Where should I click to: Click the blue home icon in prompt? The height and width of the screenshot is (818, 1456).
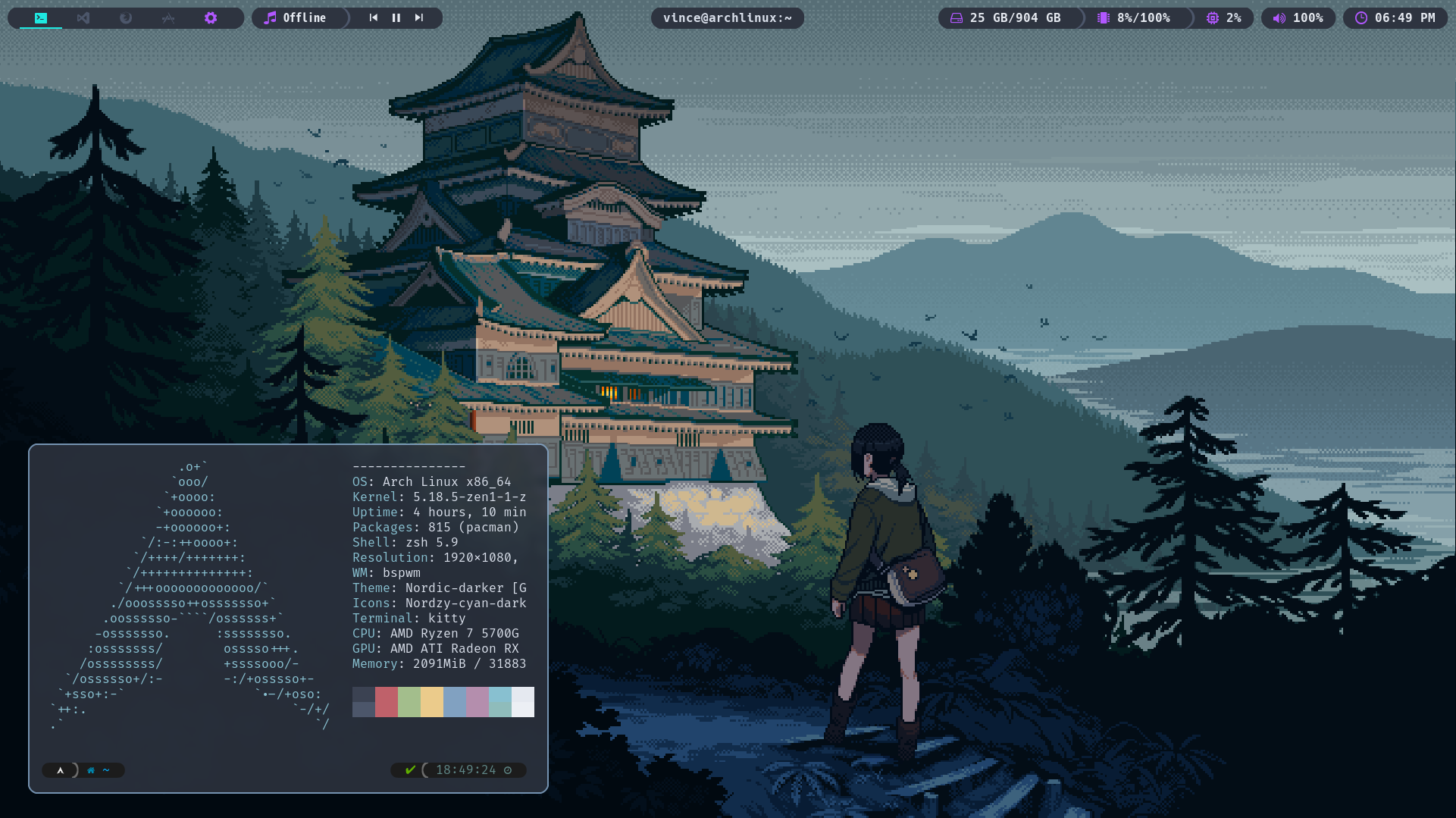click(x=91, y=770)
